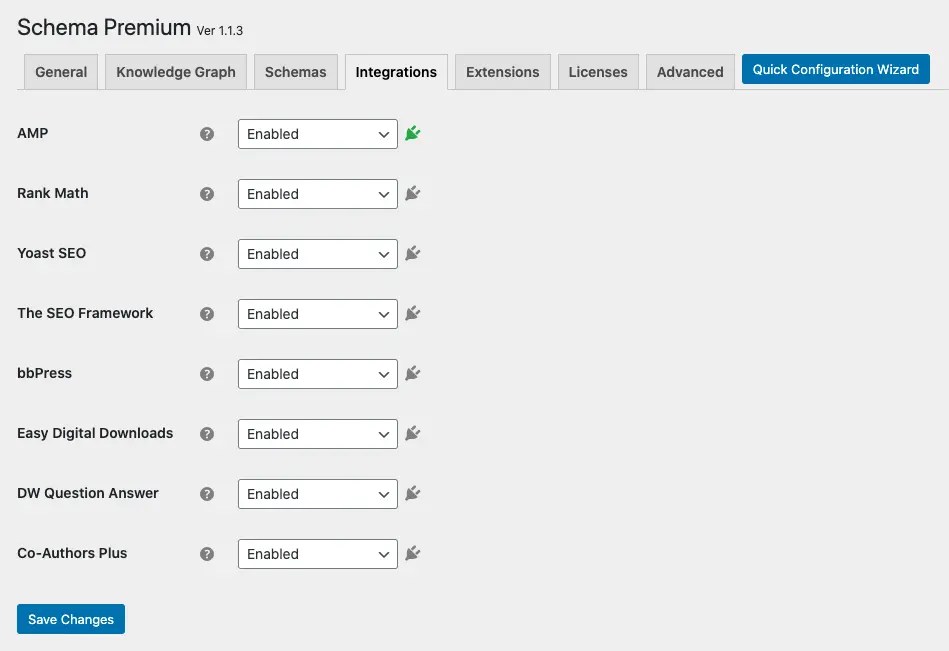Viewport: 949px width, 651px height.
Task: Click the question mark icon beside bbPress
Action: coord(207,374)
